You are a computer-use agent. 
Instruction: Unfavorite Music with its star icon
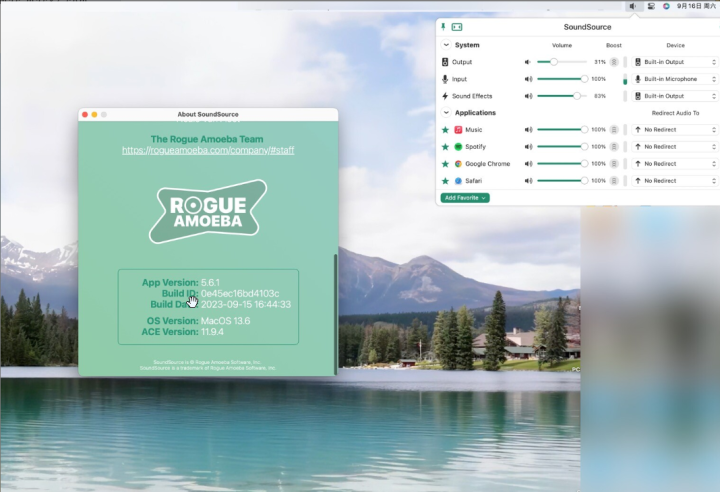445,130
